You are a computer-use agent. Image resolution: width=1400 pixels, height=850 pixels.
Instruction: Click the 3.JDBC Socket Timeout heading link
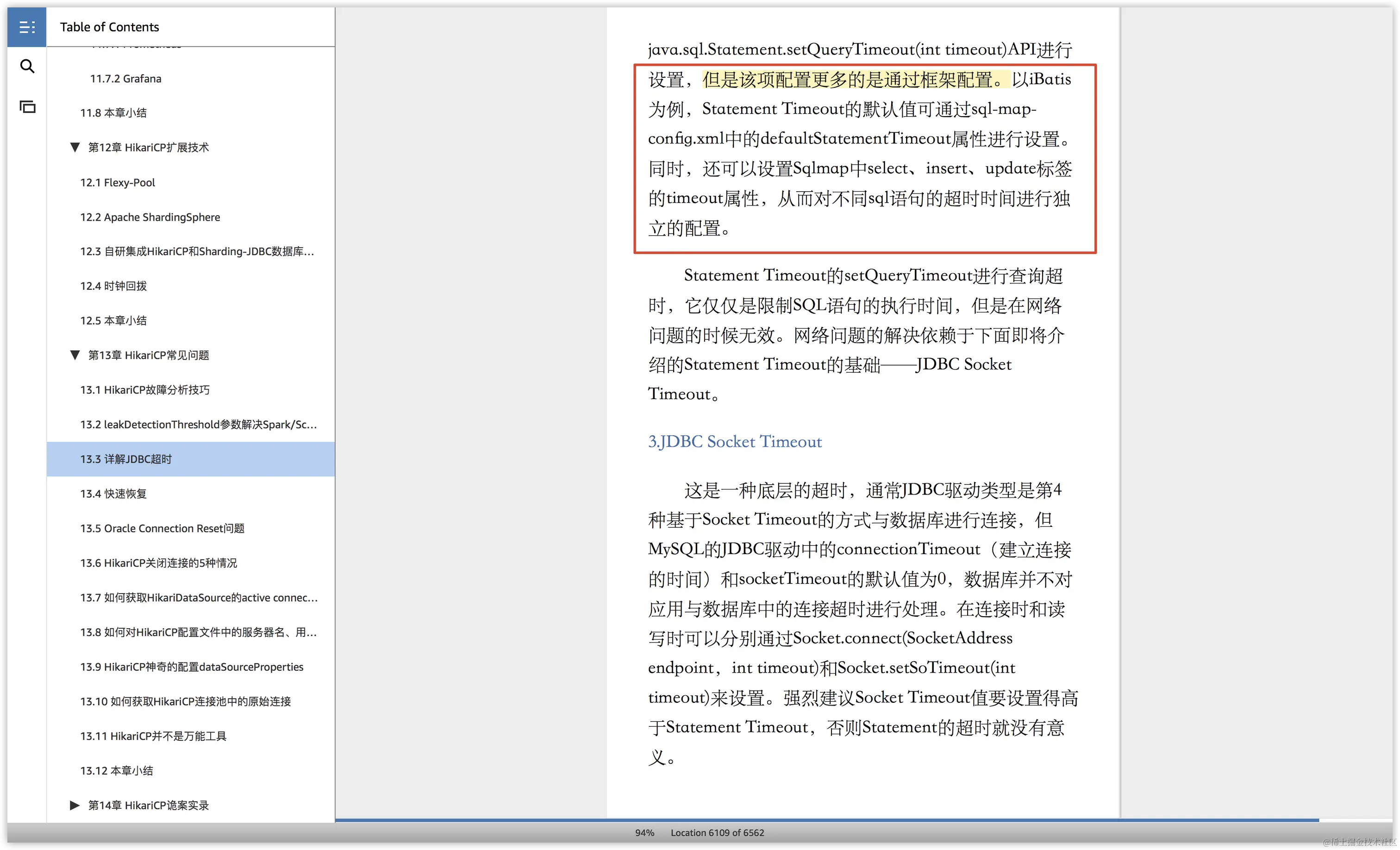(x=735, y=442)
